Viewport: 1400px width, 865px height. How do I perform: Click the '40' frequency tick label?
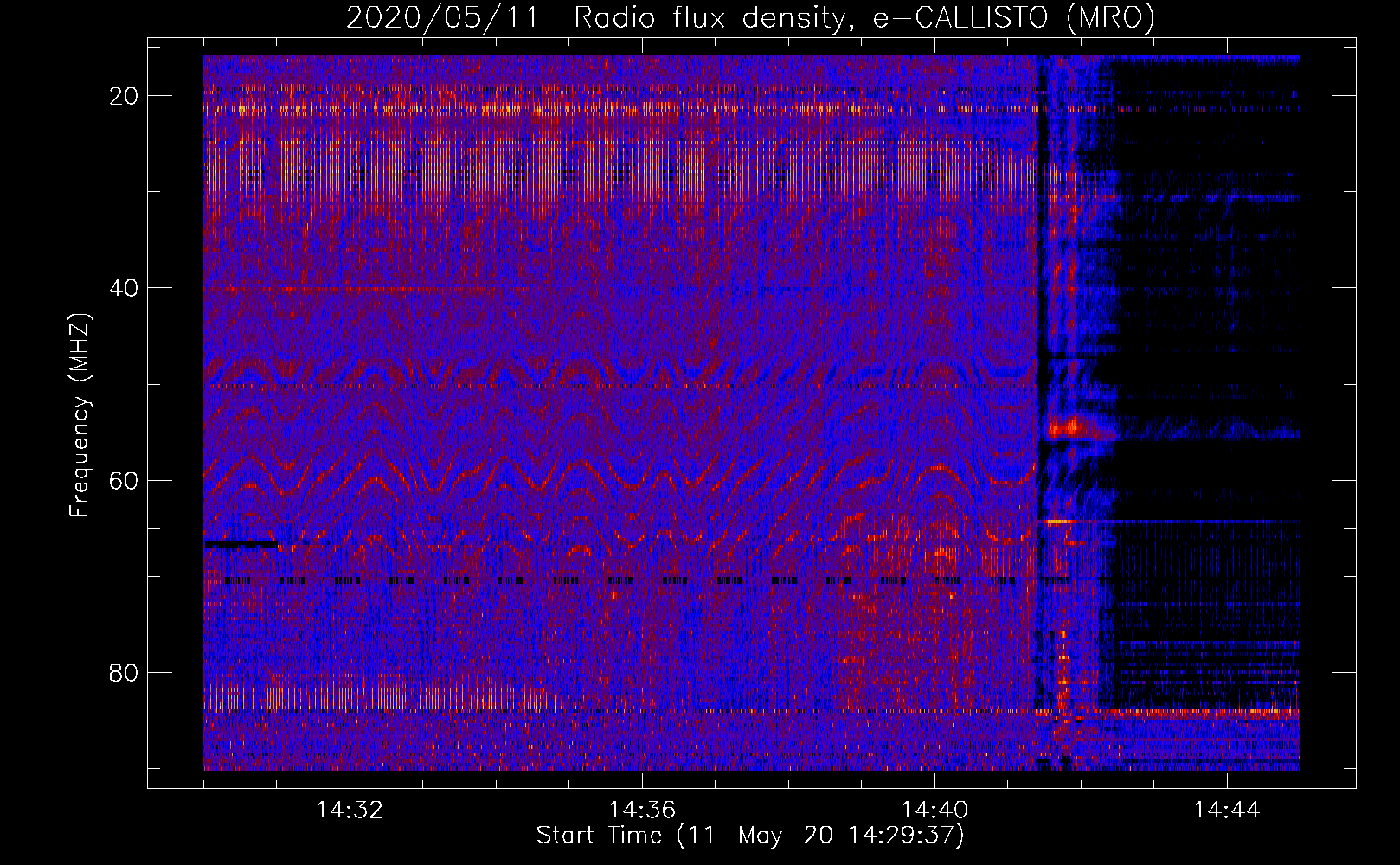point(124,288)
